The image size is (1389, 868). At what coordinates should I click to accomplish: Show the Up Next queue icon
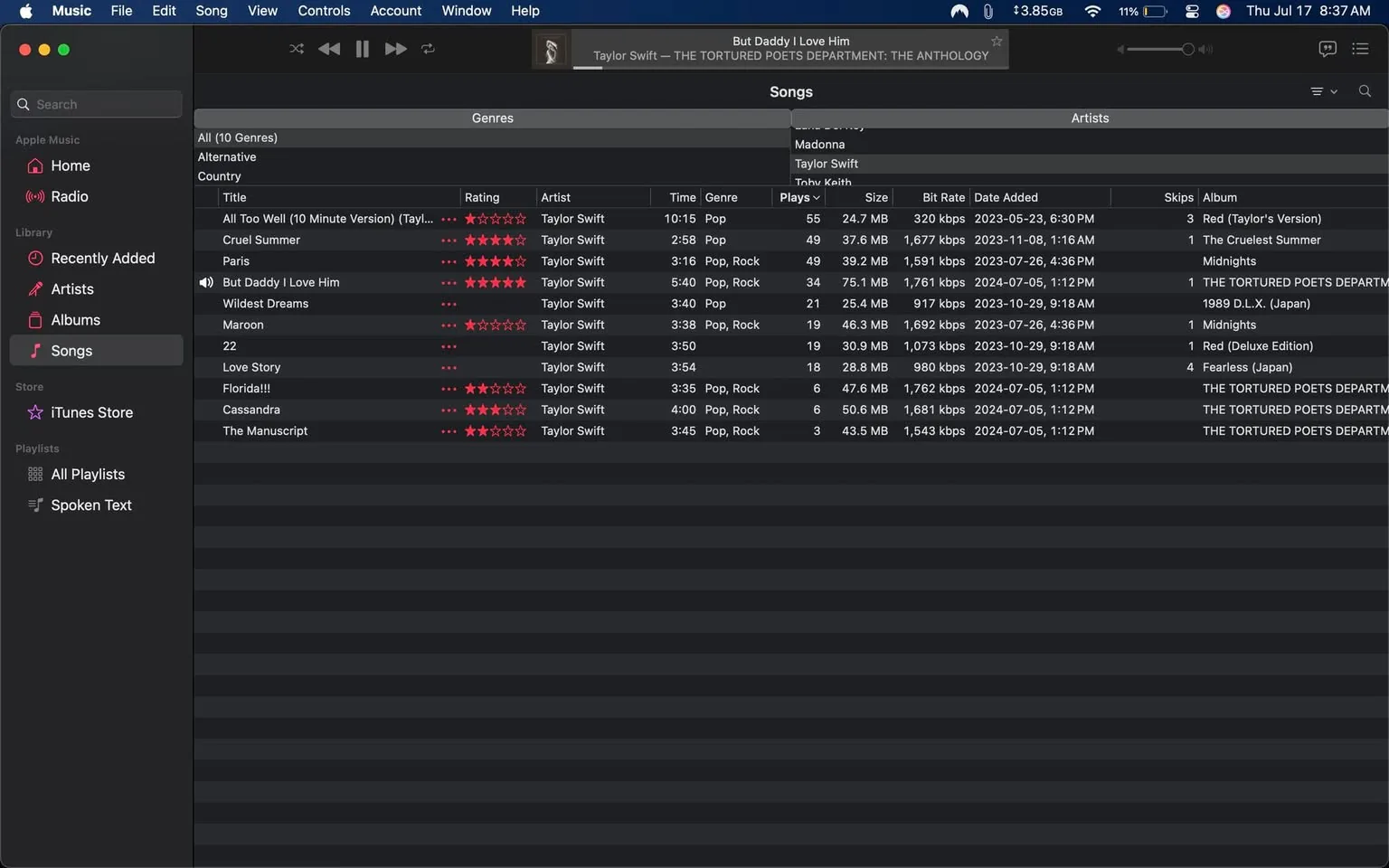tap(1360, 49)
